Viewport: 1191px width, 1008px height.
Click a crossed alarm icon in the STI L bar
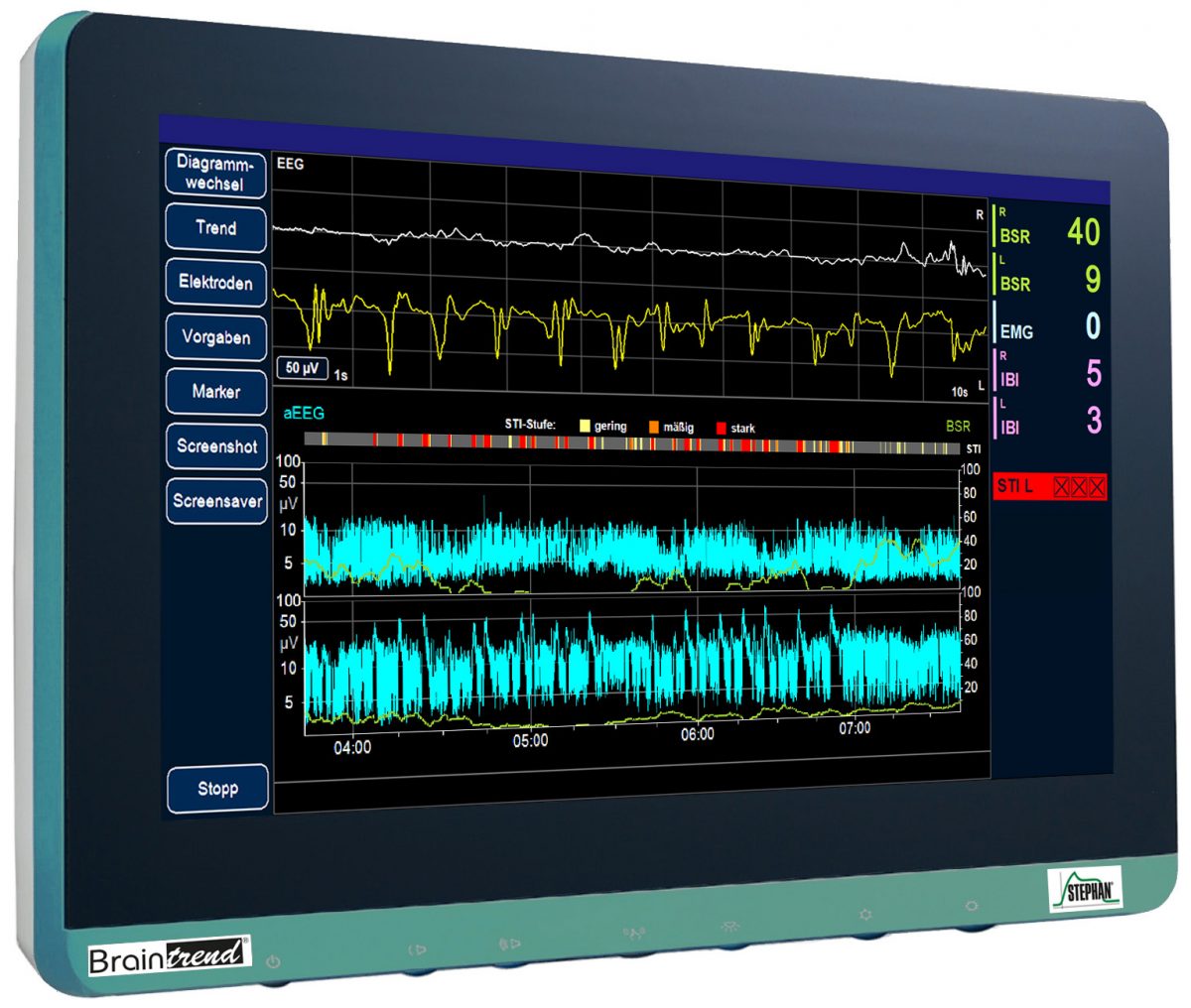pos(1062,486)
